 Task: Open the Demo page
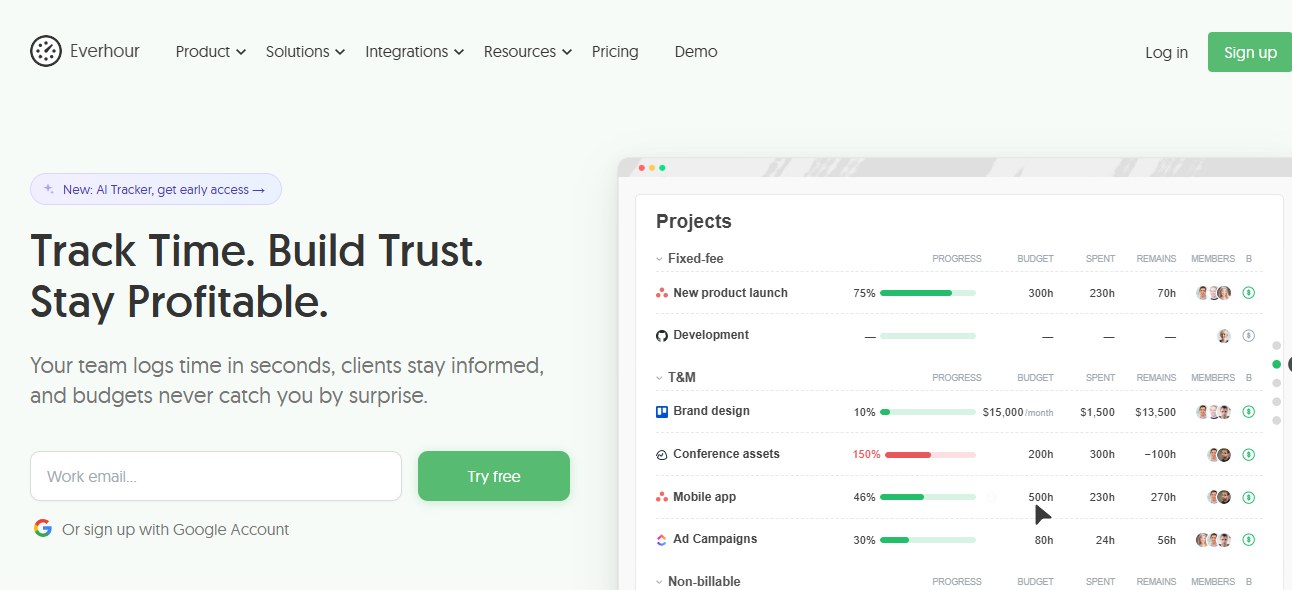tap(696, 51)
